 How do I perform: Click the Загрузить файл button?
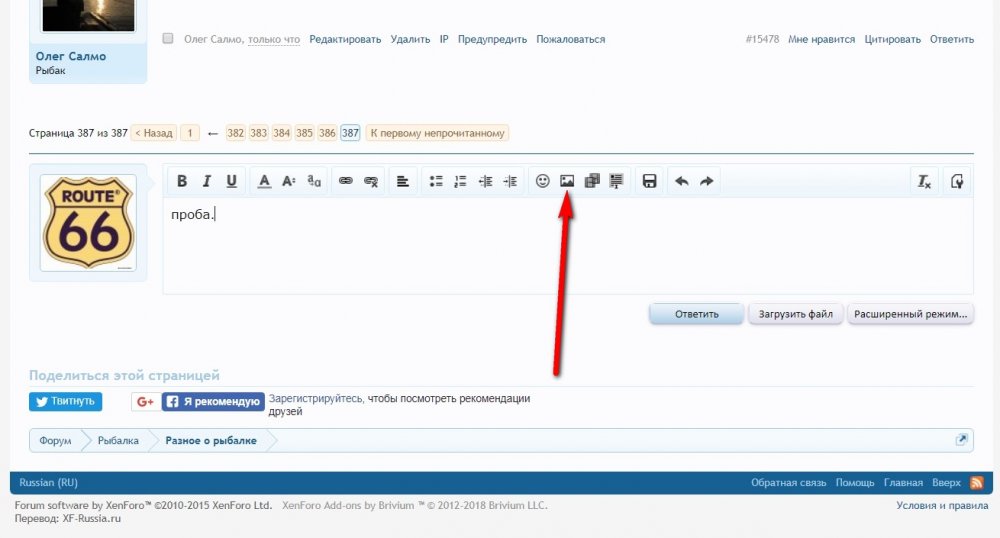click(795, 314)
